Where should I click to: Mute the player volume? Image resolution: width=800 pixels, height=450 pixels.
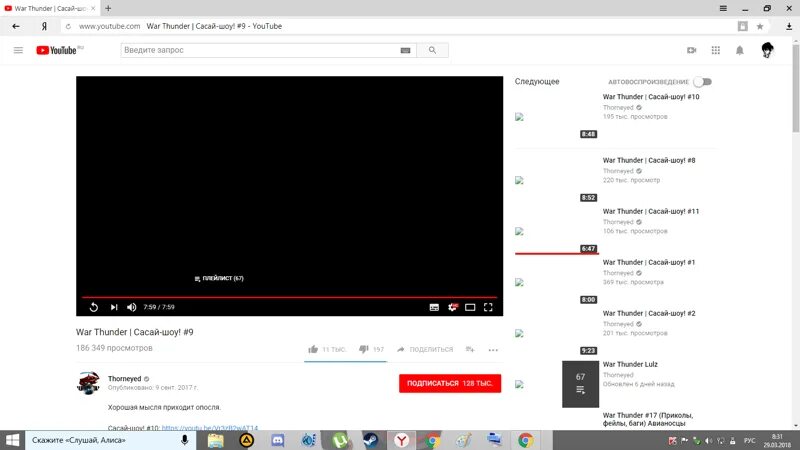(x=132, y=307)
